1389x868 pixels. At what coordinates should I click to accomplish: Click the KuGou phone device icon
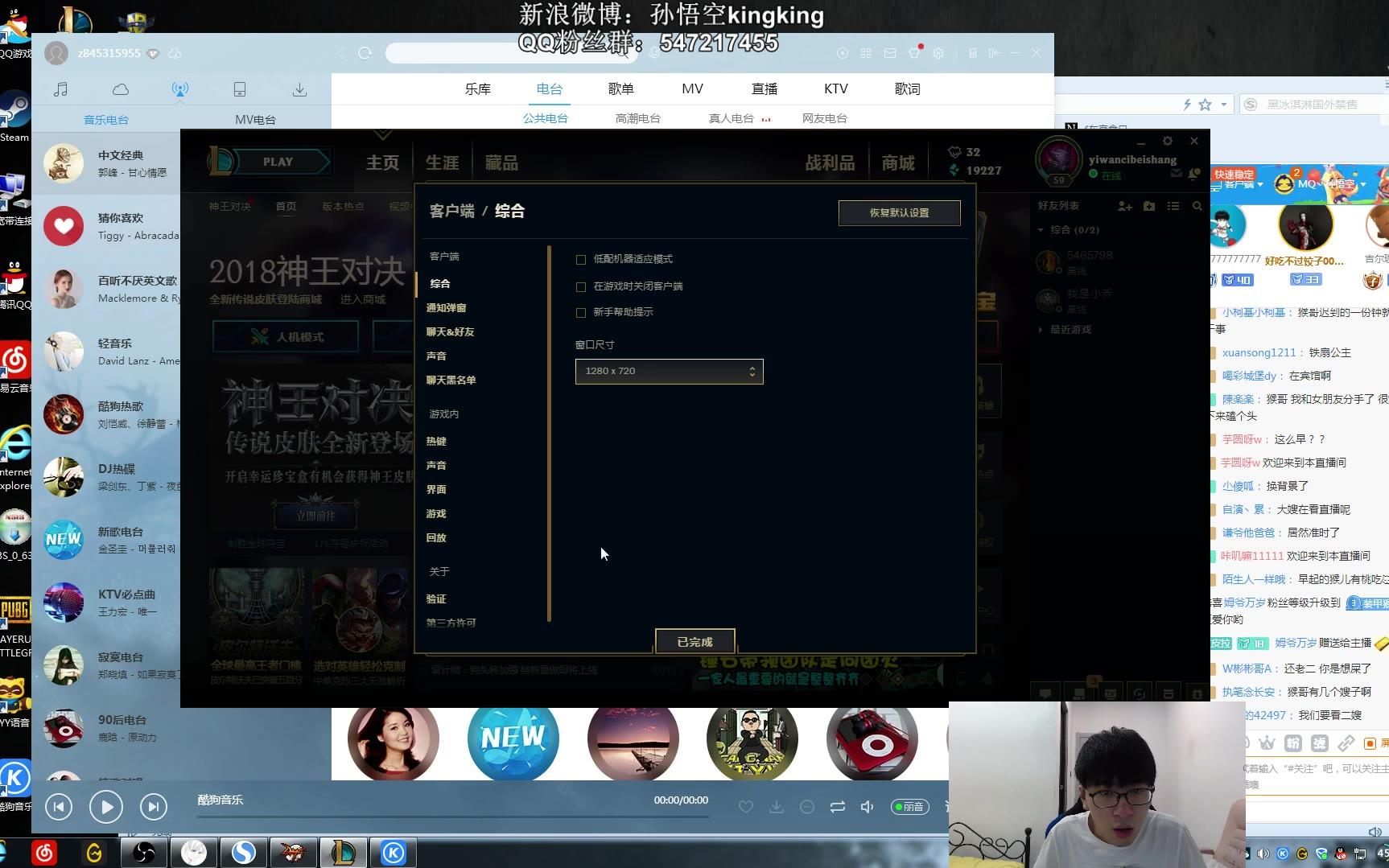tap(240, 89)
